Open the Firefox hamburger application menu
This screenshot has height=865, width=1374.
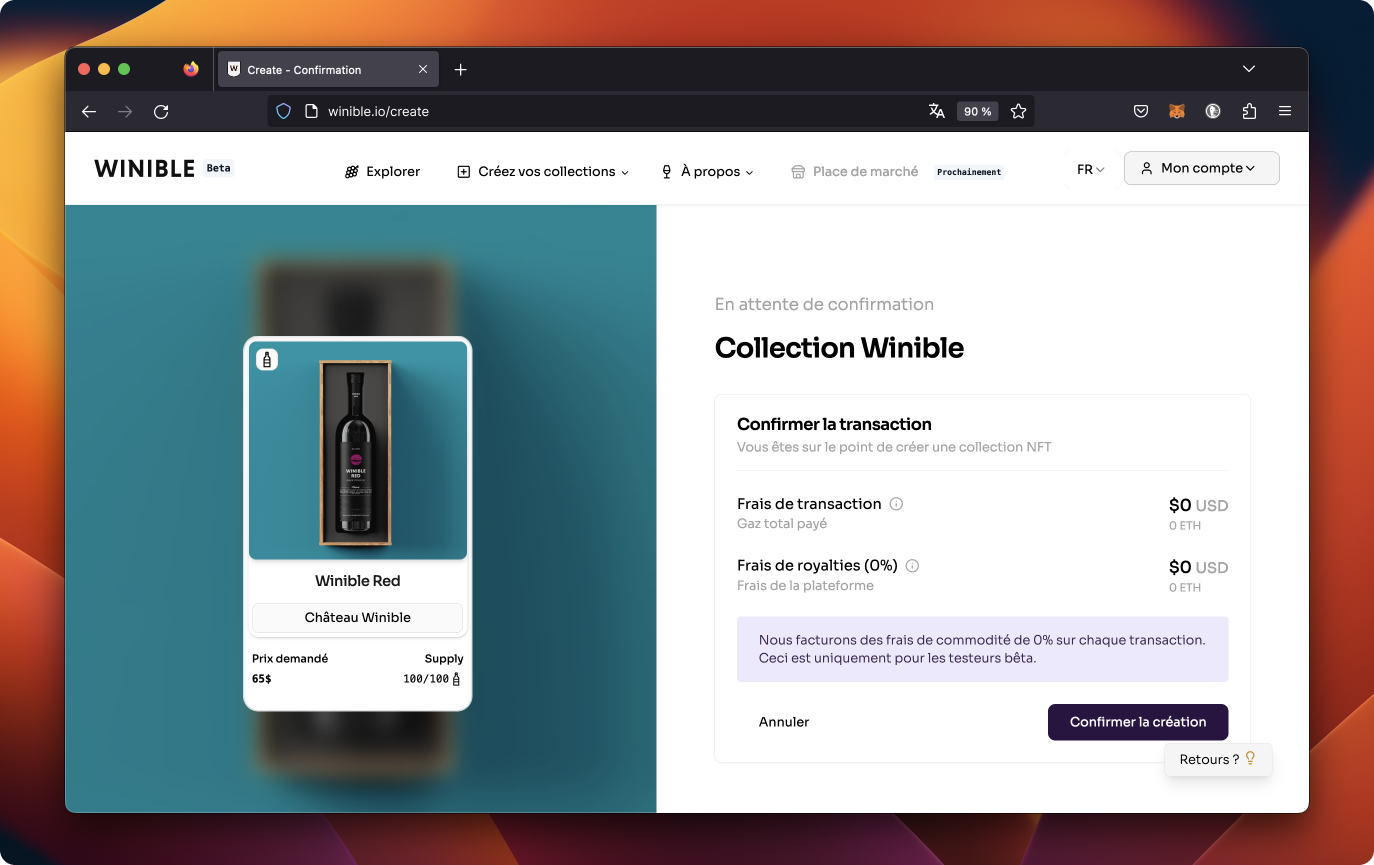tap(1285, 112)
